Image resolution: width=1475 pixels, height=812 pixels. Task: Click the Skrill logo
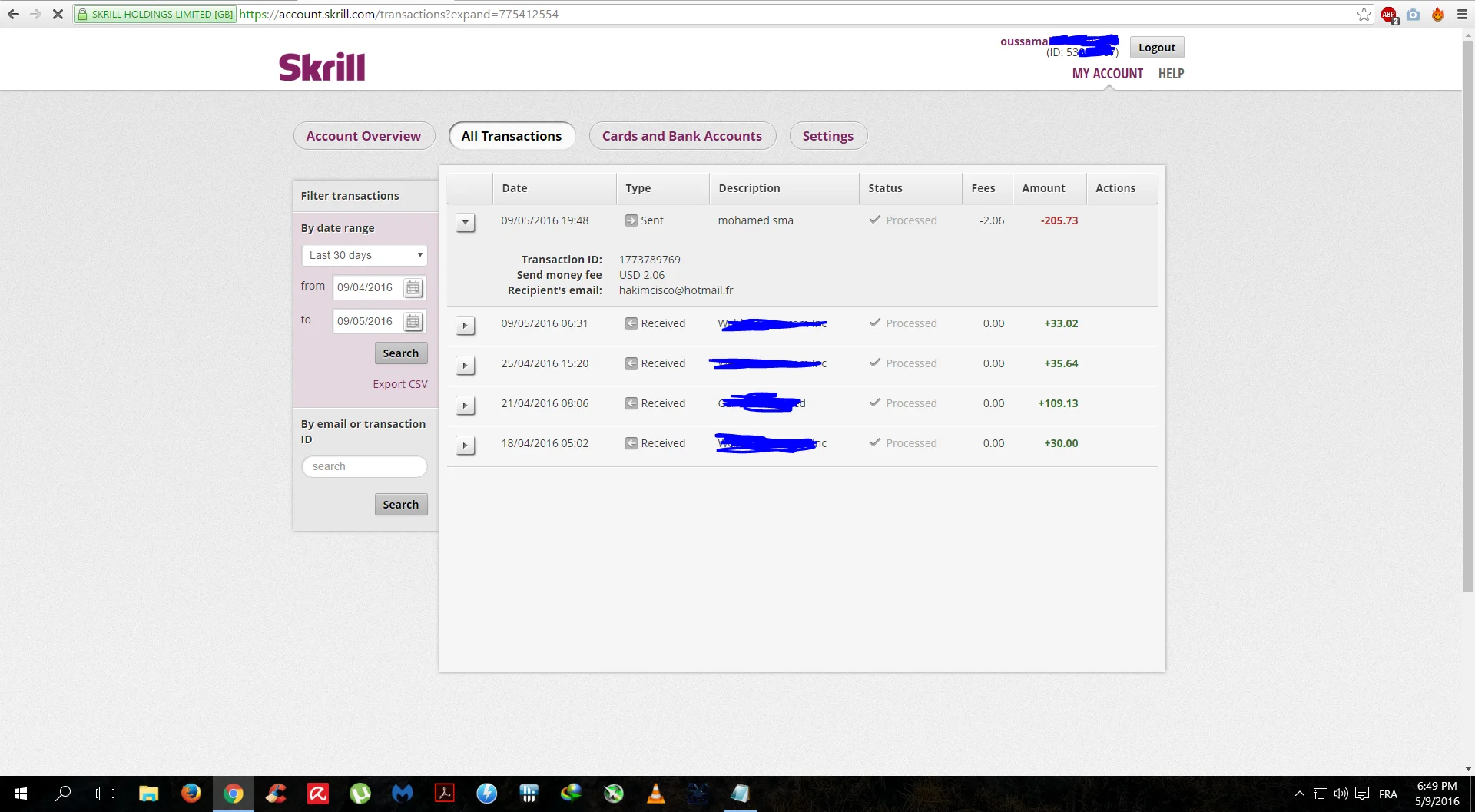pyautogui.click(x=322, y=68)
